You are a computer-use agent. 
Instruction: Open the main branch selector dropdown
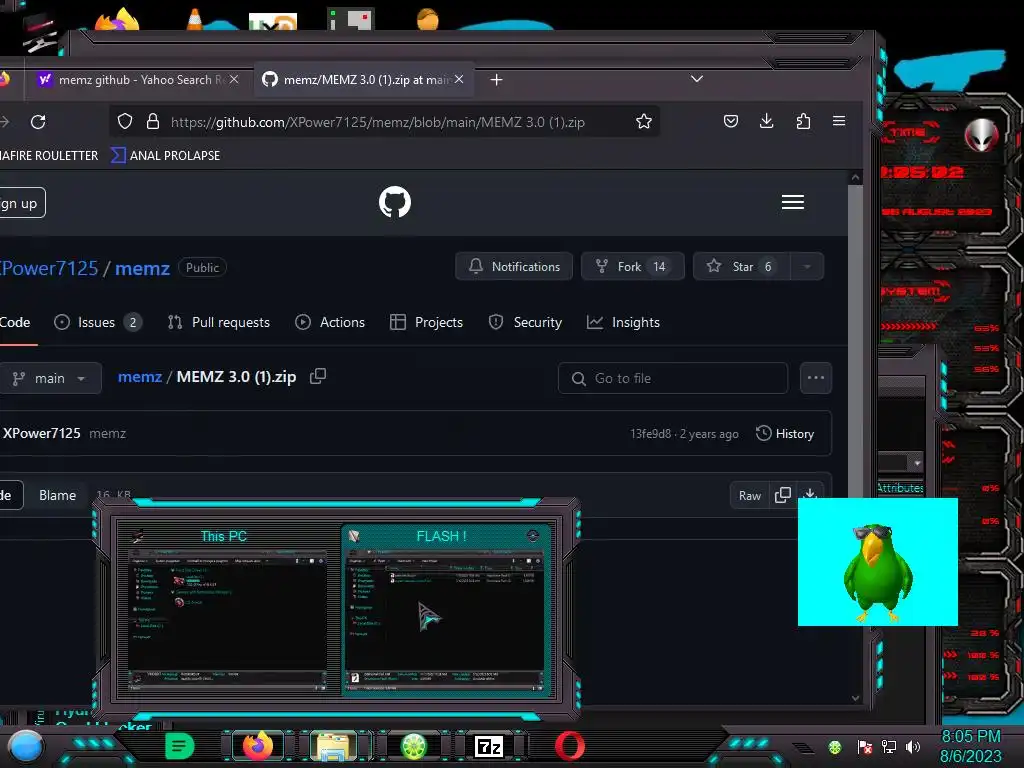point(50,378)
